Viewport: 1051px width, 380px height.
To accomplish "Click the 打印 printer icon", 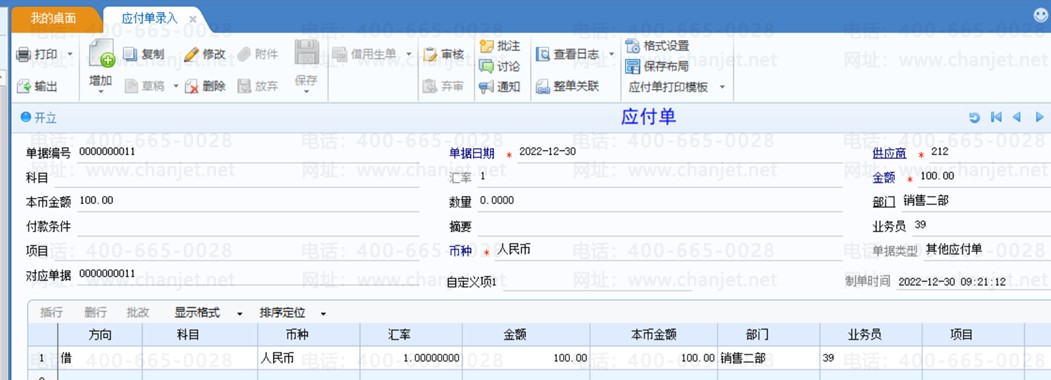I will (23, 54).
